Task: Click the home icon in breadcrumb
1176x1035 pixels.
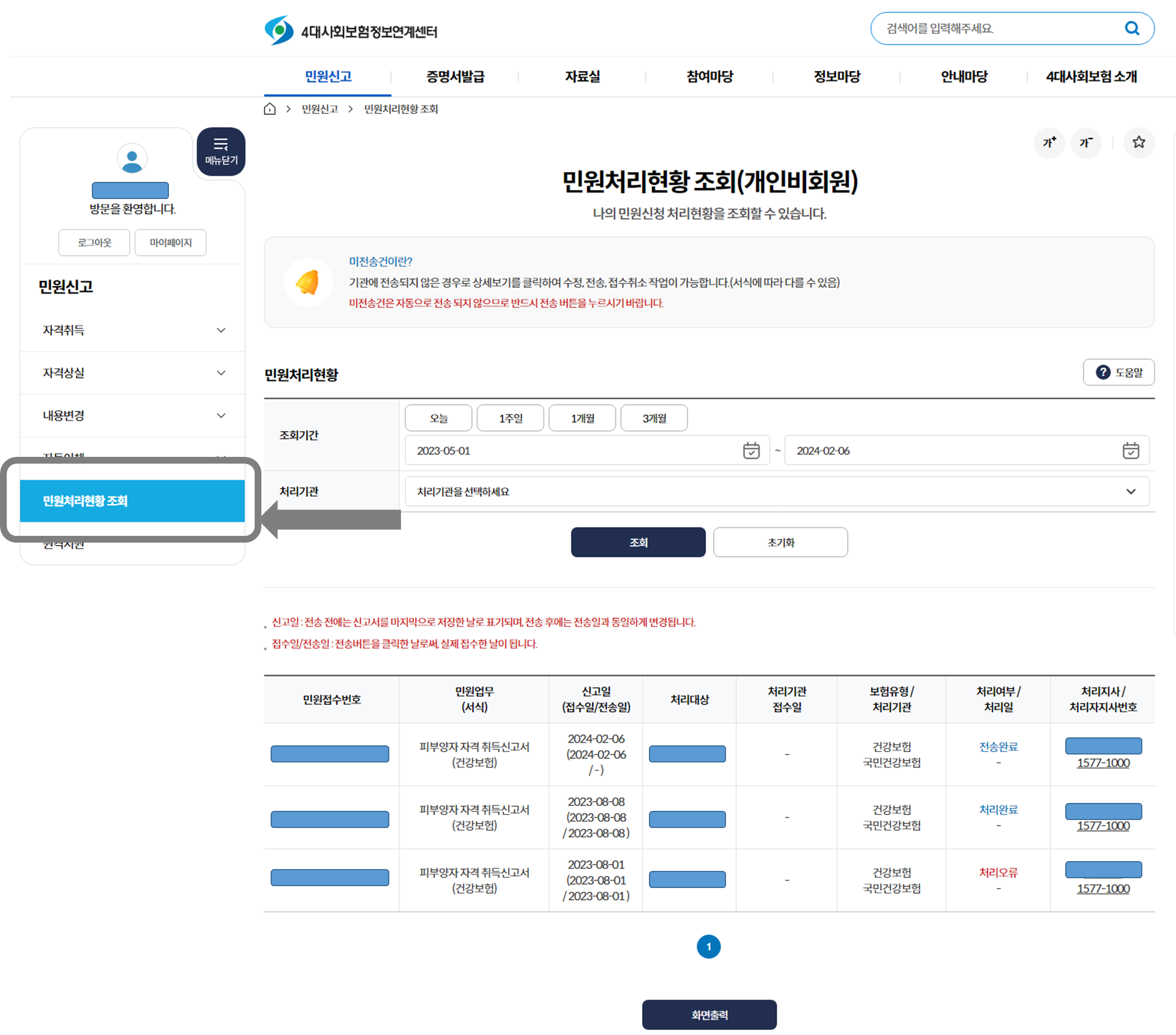Action: point(269,109)
